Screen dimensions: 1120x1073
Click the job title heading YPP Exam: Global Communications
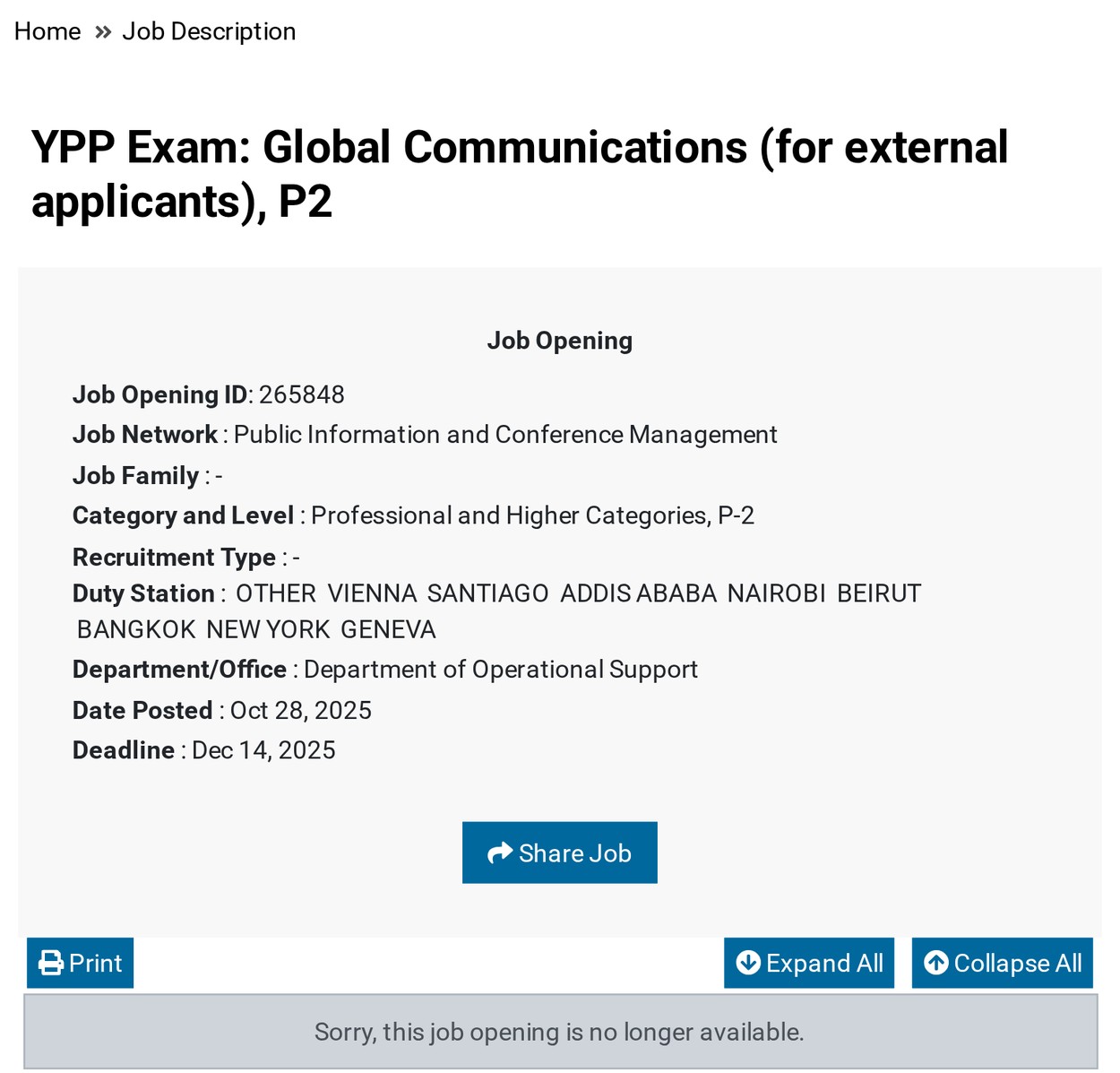coord(520,173)
